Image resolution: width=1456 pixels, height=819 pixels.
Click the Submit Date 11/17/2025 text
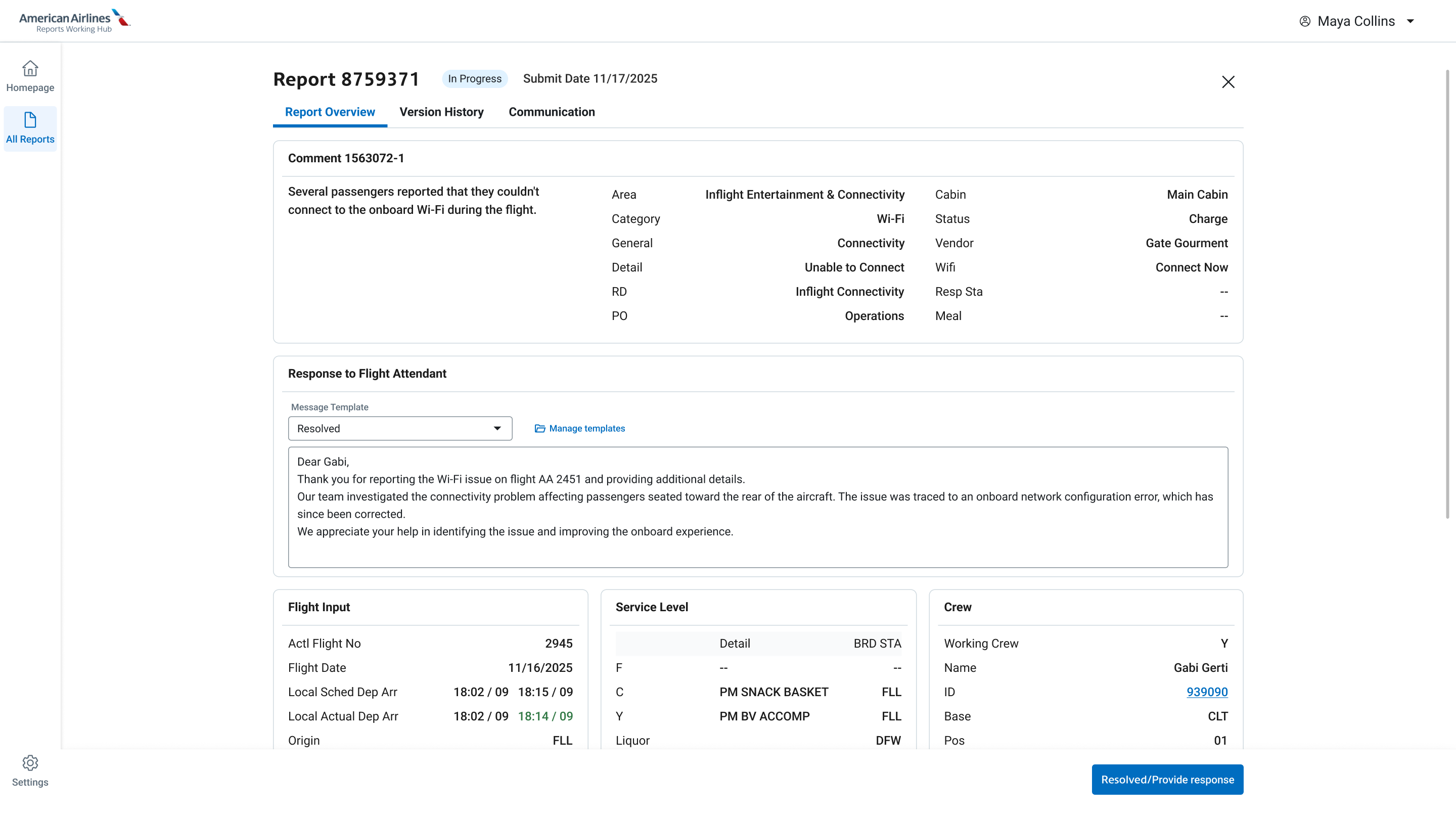590,78
